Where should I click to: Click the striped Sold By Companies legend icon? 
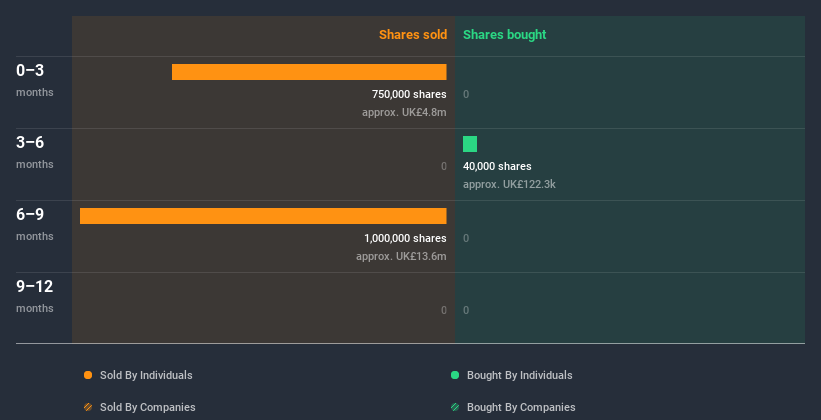pyautogui.click(x=88, y=407)
